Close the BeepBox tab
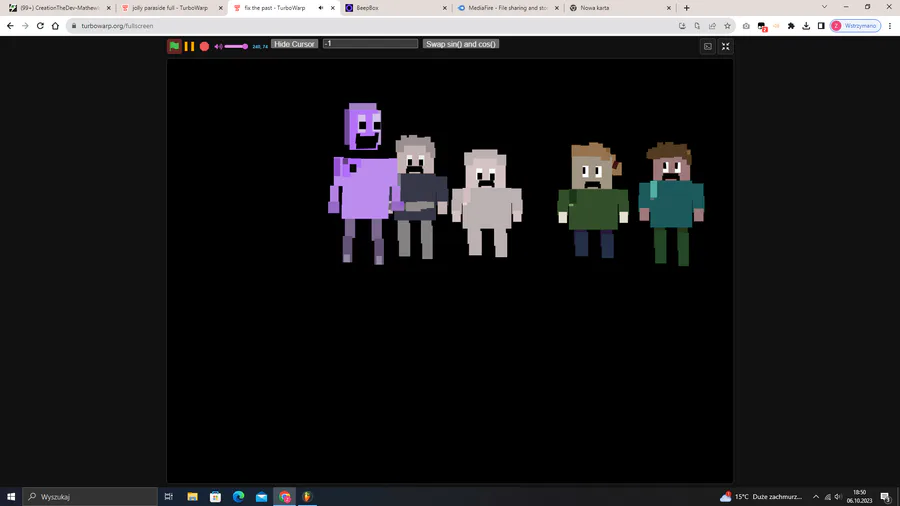The image size is (900, 506). point(444,8)
